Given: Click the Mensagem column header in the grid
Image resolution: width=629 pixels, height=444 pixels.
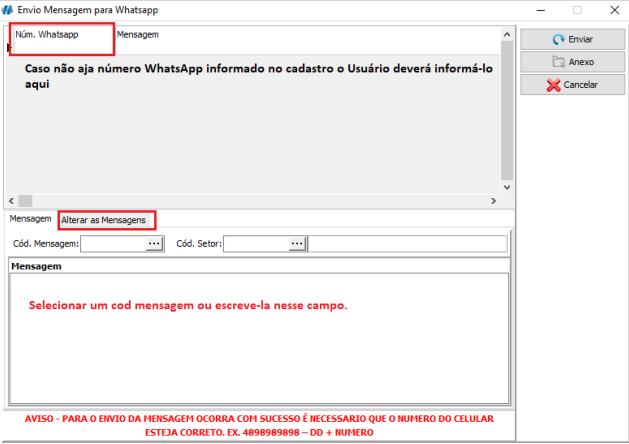Looking at the screenshot, I should pos(138,34).
